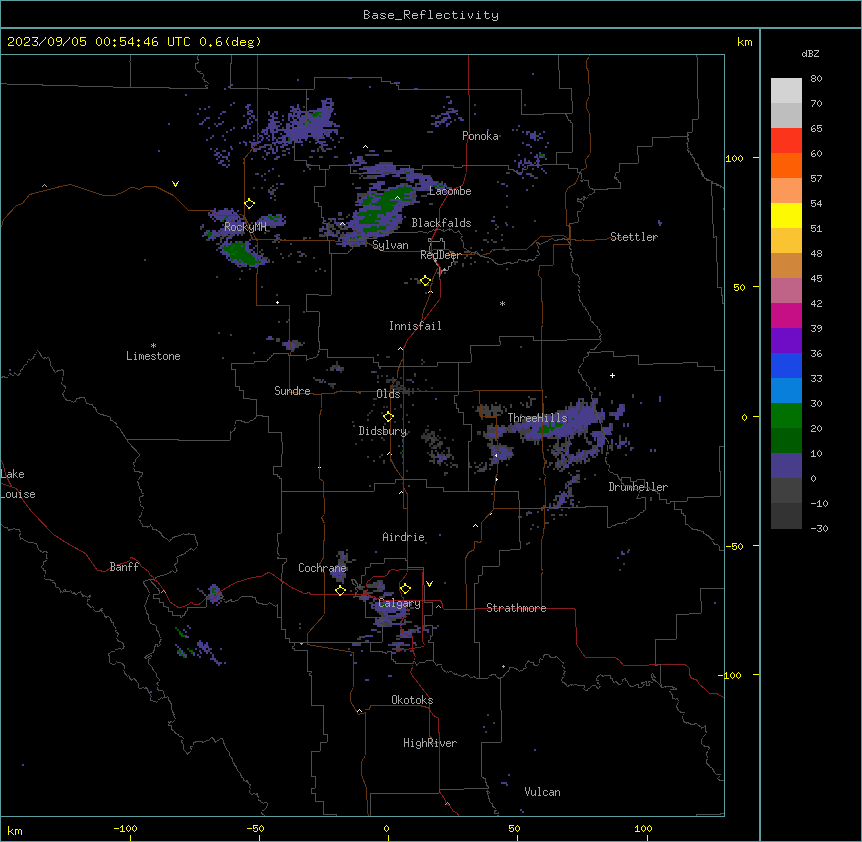
Task: Click the 80 value on the dBZ scale
Action: [x=816, y=79]
